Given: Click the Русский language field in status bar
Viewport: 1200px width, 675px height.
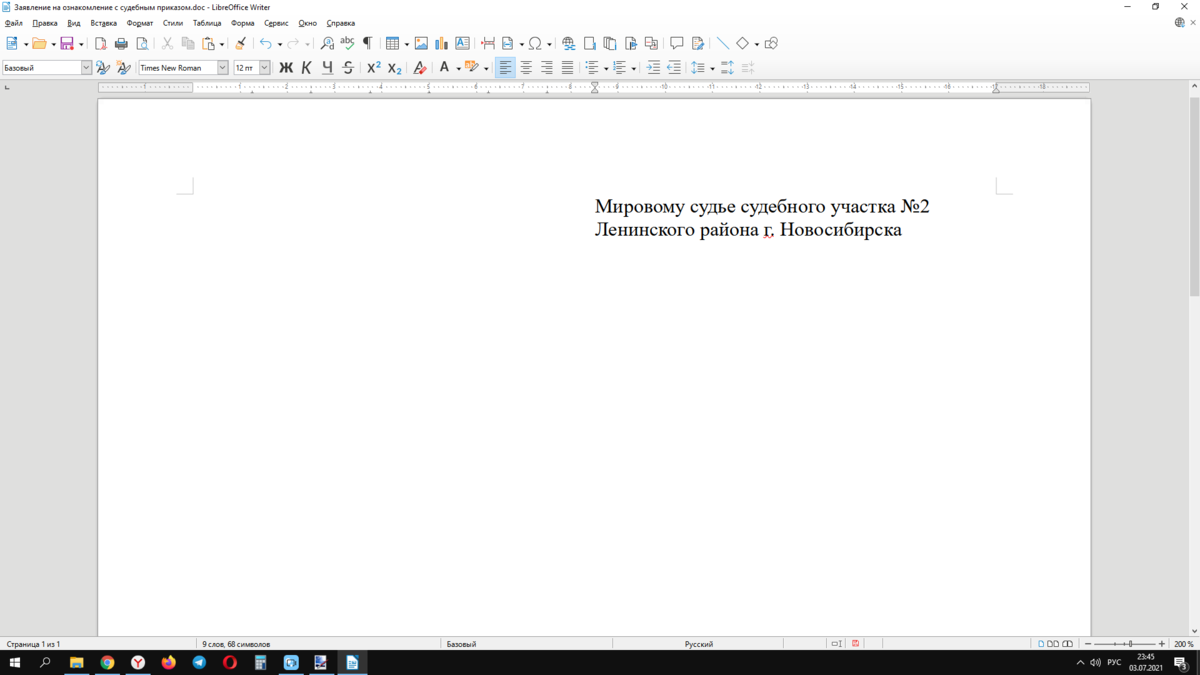Looking at the screenshot, I should 699,644.
